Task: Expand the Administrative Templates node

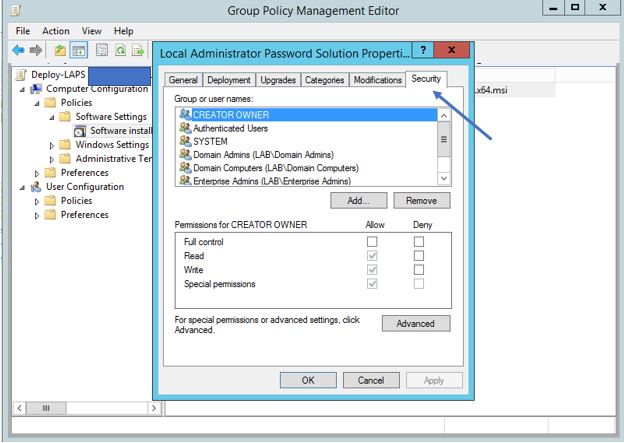Action: (52, 160)
